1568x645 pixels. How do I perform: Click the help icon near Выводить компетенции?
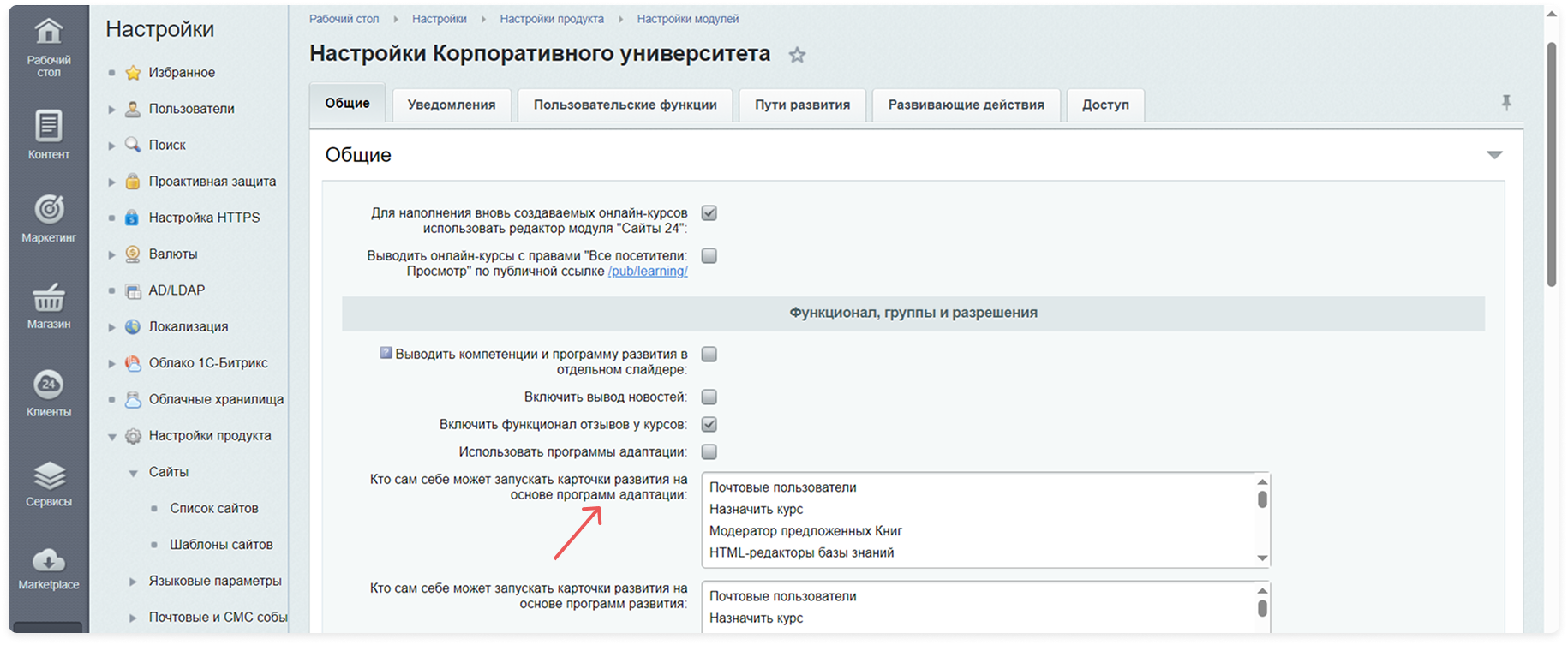pyautogui.click(x=386, y=353)
